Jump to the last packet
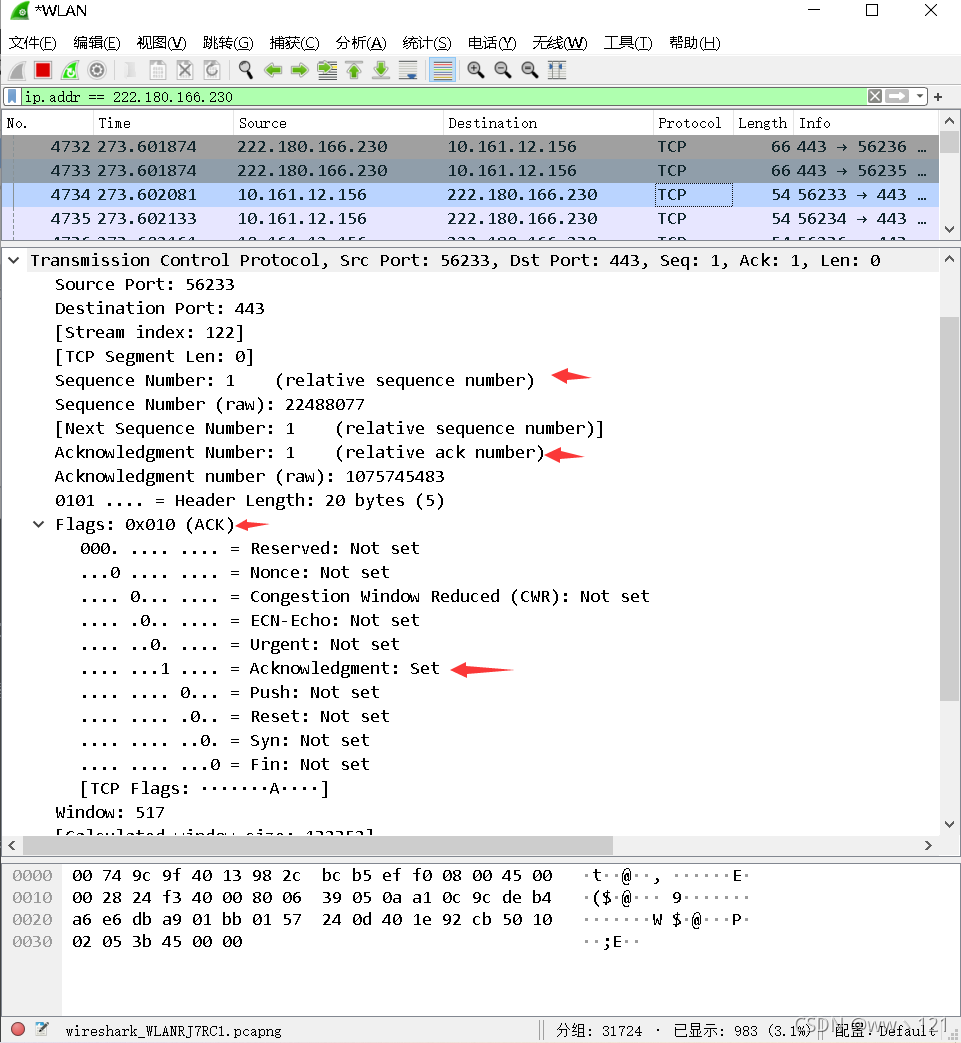961x1043 pixels. [381, 70]
